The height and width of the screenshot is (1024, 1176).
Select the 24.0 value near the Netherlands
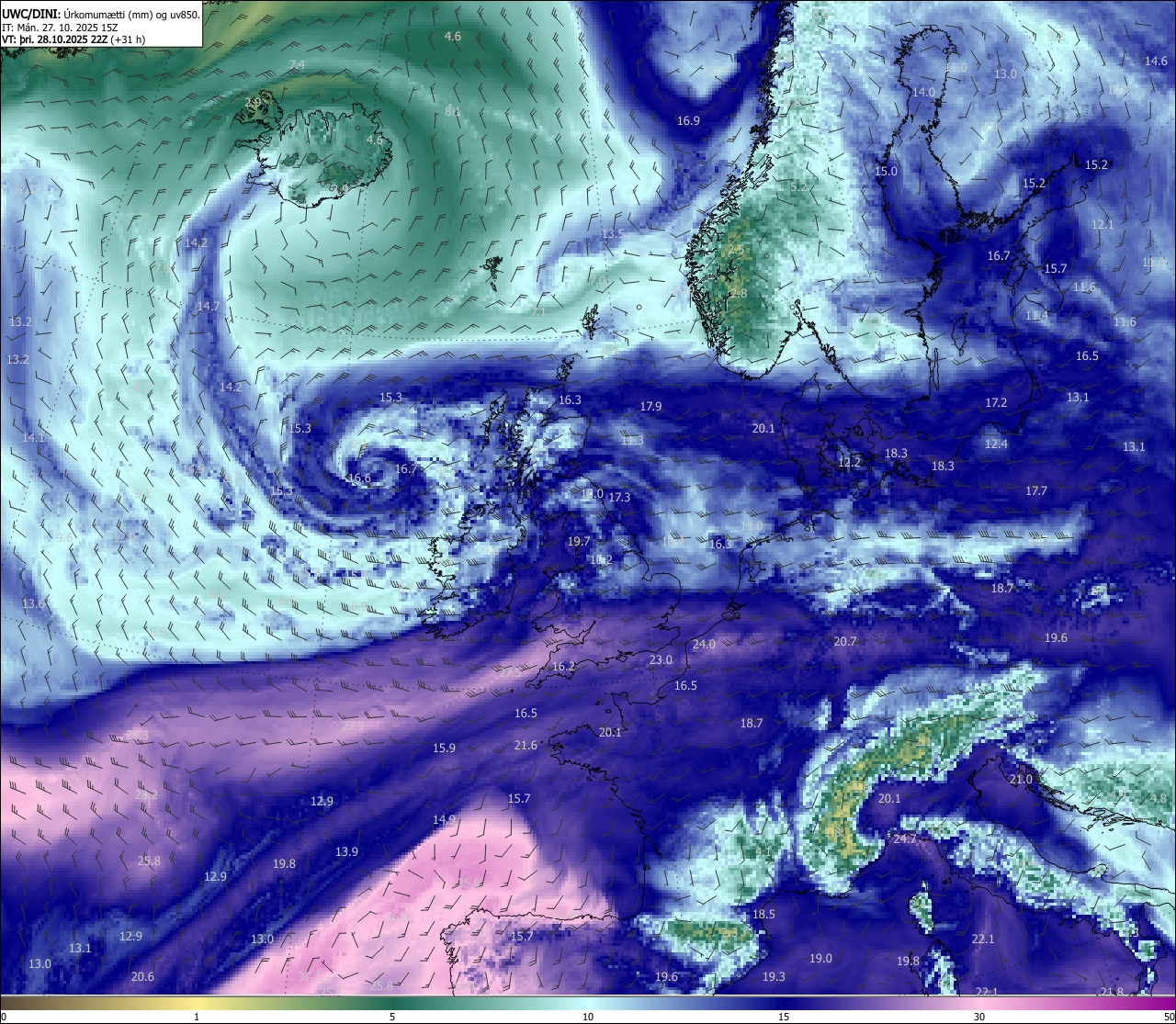704,645
